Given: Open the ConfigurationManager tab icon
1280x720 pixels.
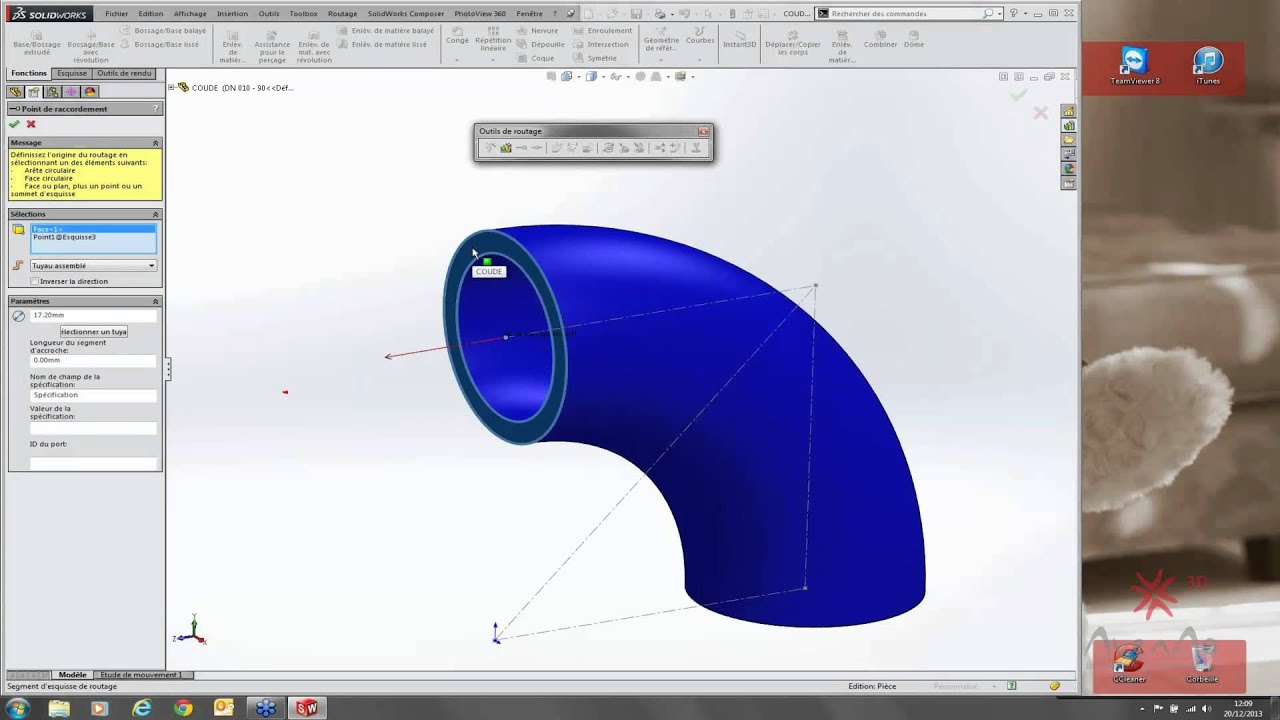Looking at the screenshot, I should [53, 92].
